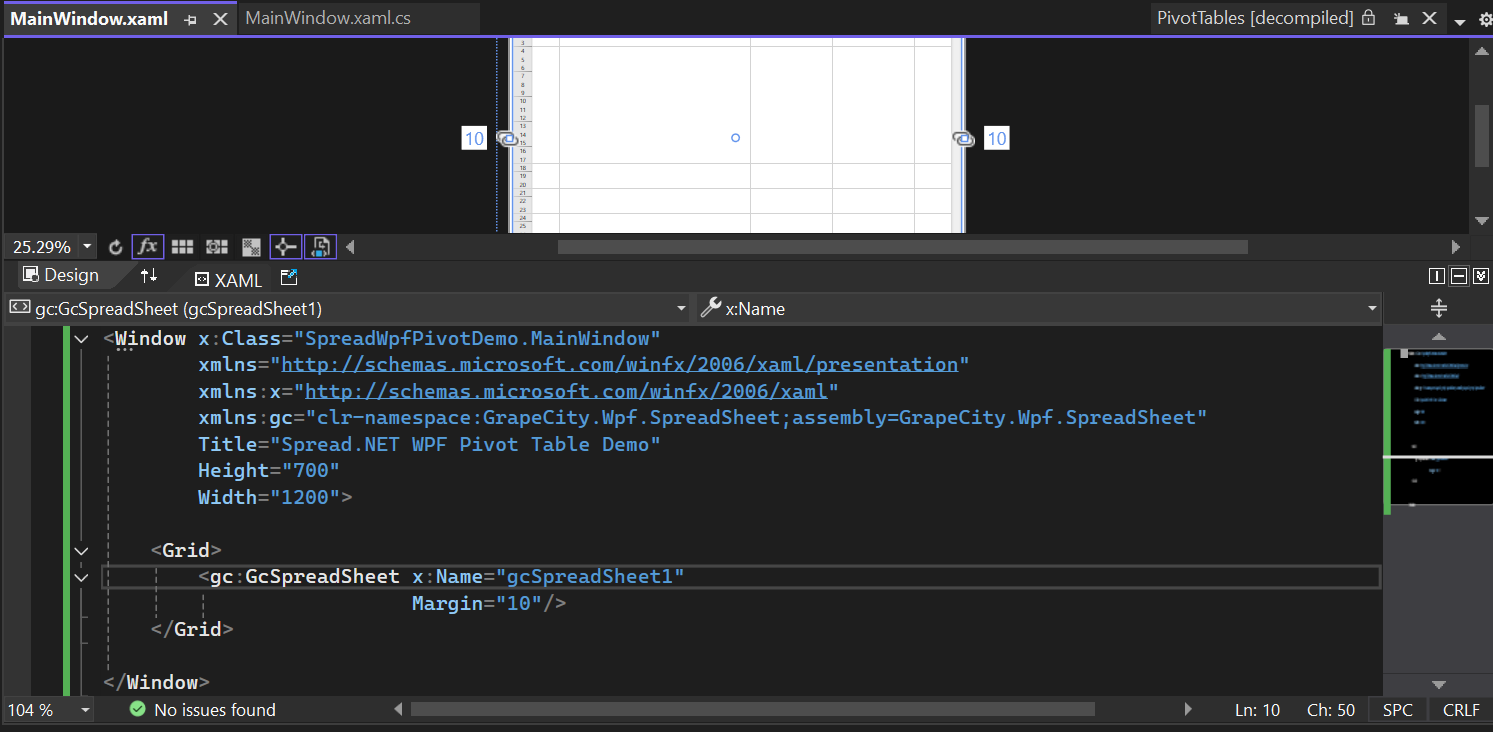This screenshot has width=1493, height=732.
Task: Open the MainWindow.xaml.cs tab
Action: point(328,18)
